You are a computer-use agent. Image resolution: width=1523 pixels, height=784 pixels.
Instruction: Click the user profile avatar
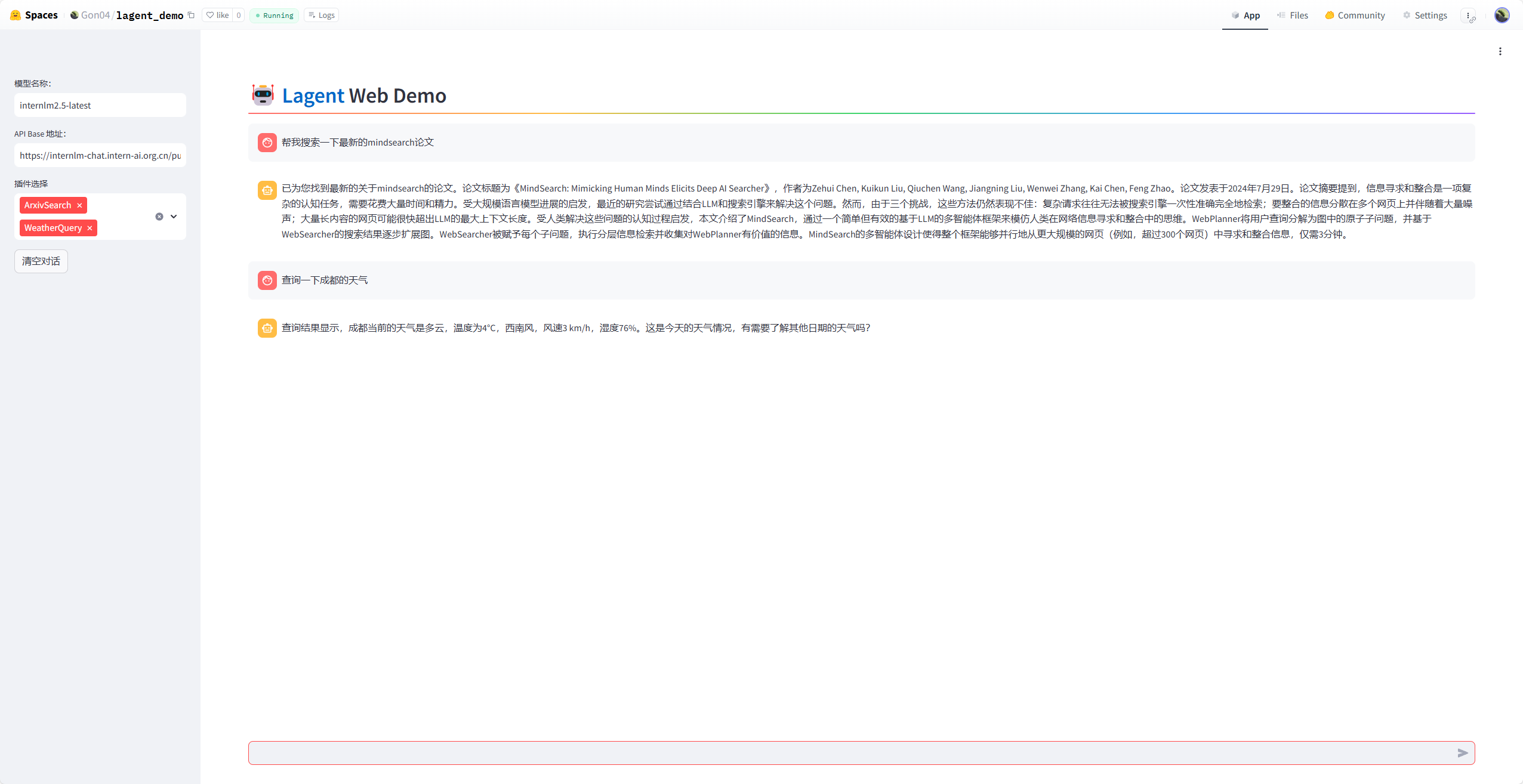pos(1502,15)
